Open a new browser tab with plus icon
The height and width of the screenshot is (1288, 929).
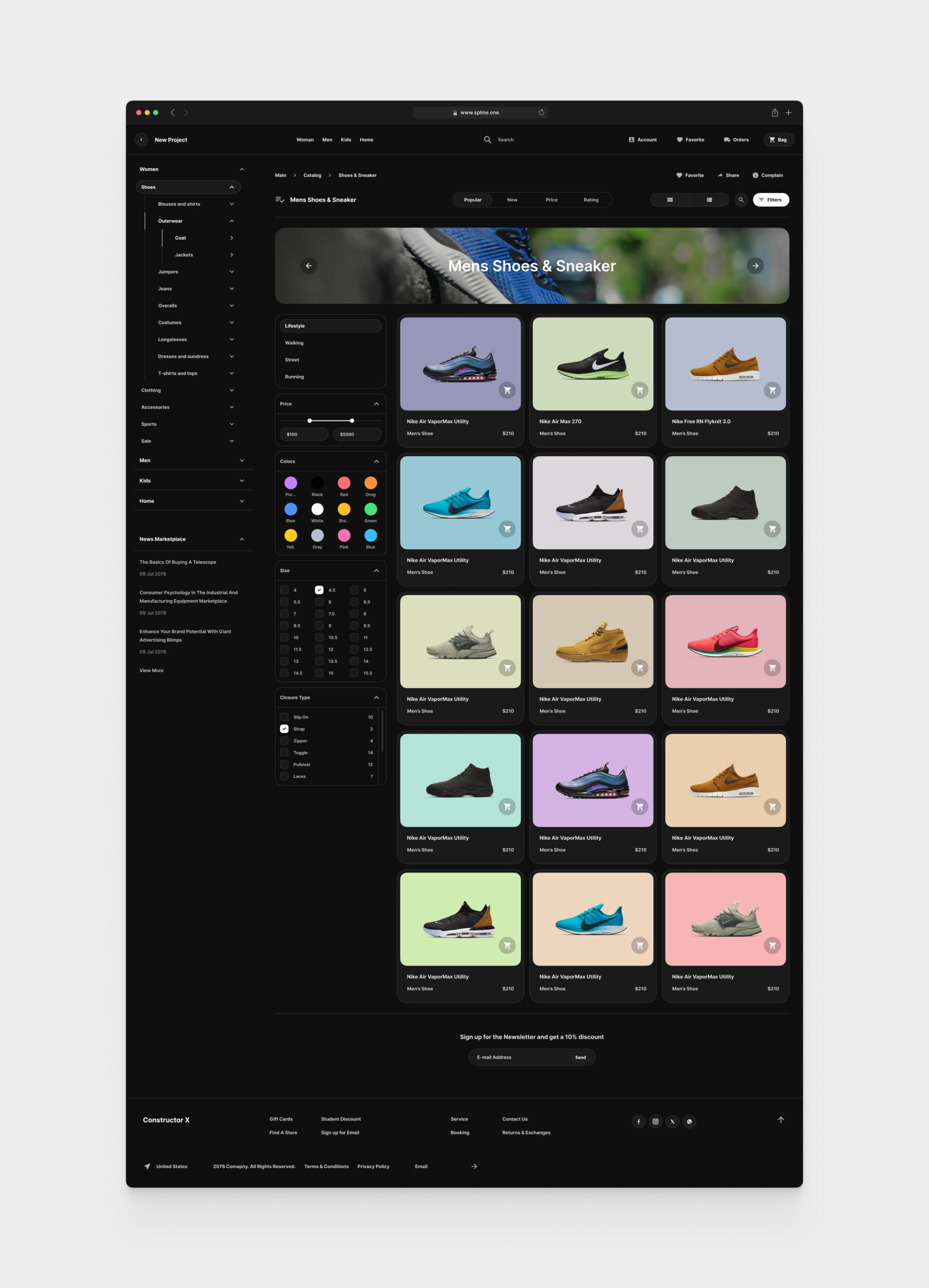pyautogui.click(x=788, y=112)
